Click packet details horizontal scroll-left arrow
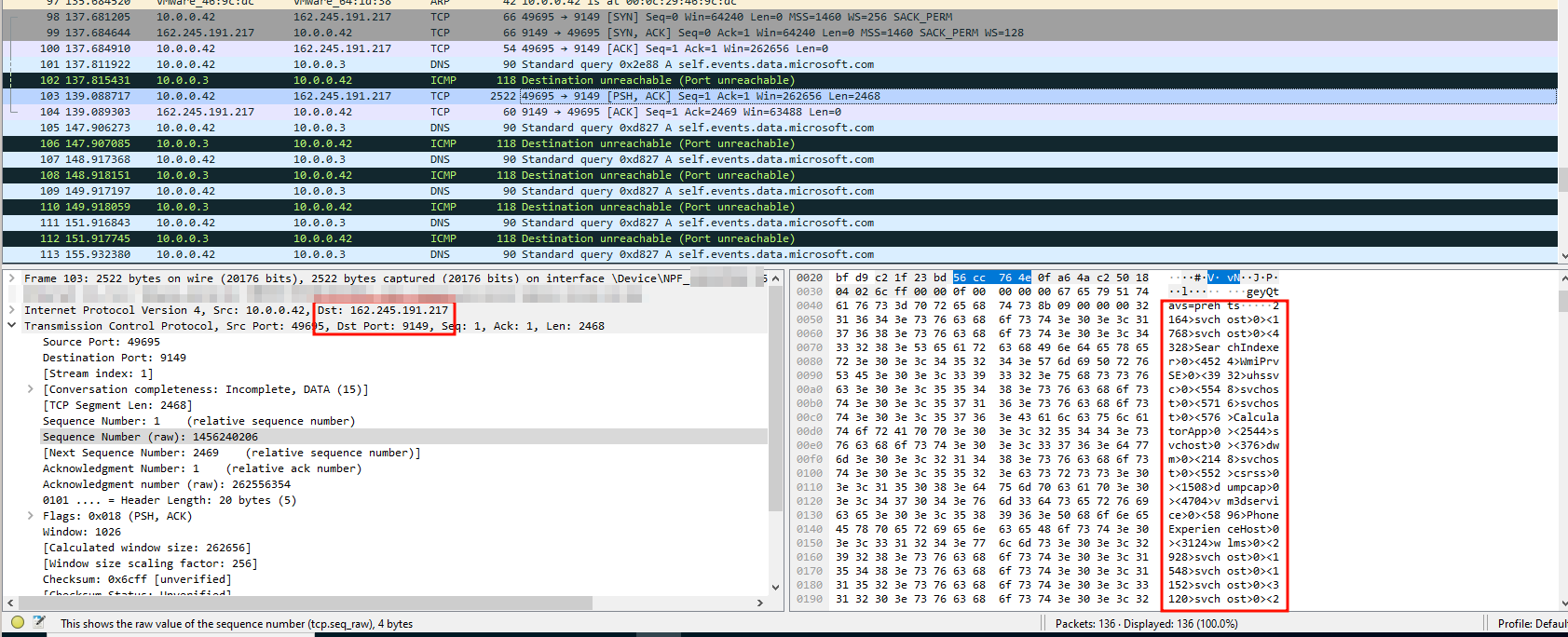This screenshot has width=1568, height=637. [10, 603]
